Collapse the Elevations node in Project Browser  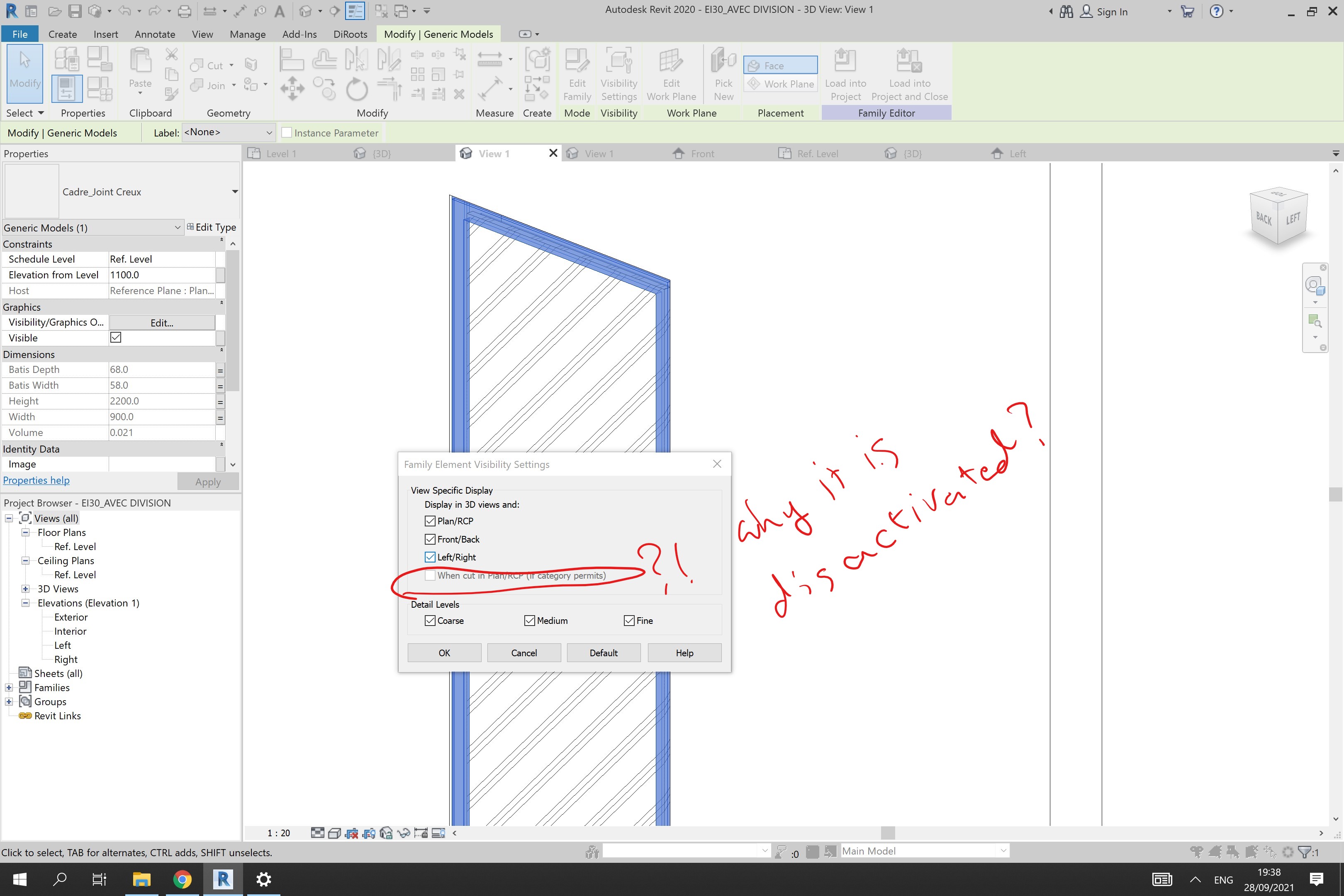[x=25, y=603]
